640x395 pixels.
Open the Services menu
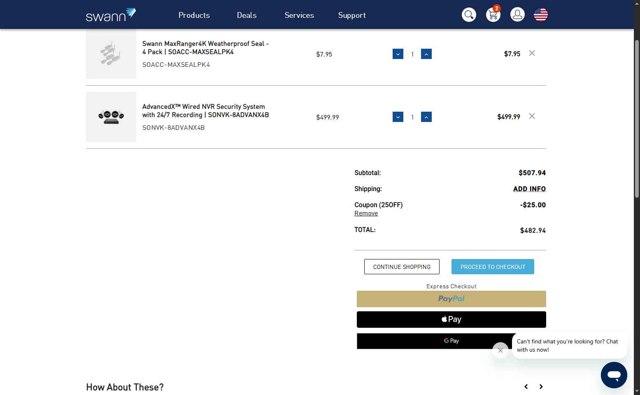(x=299, y=15)
